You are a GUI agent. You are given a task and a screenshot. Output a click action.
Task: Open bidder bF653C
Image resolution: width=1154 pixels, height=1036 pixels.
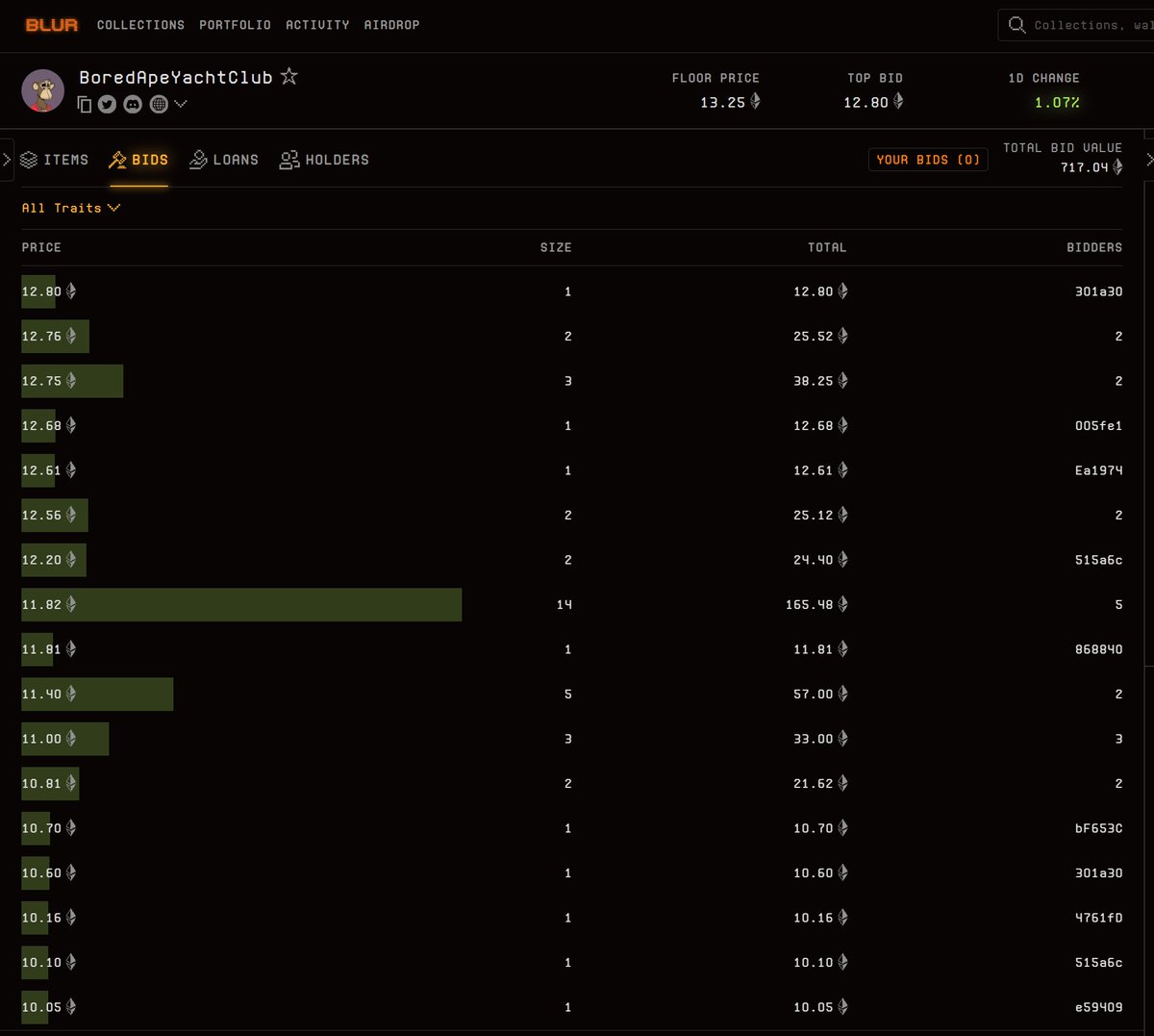pyautogui.click(x=1098, y=828)
